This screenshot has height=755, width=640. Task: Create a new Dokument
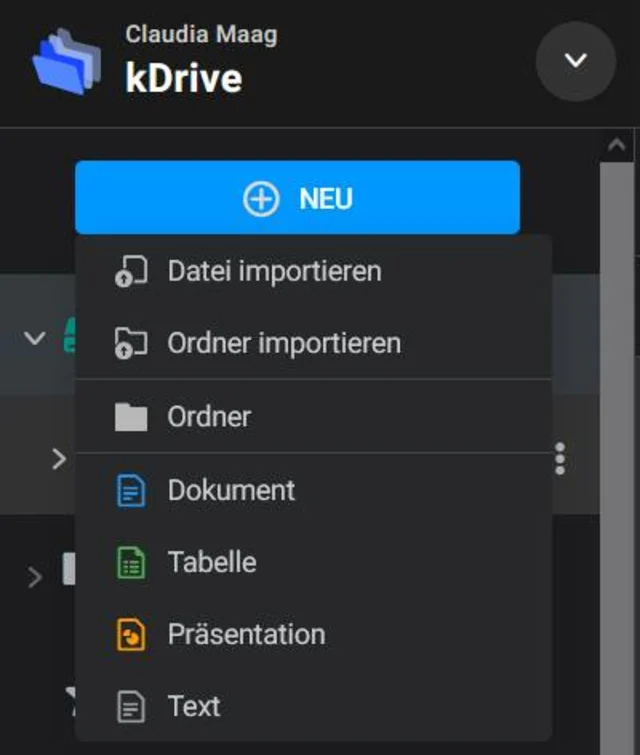click(x=313, y=490)
